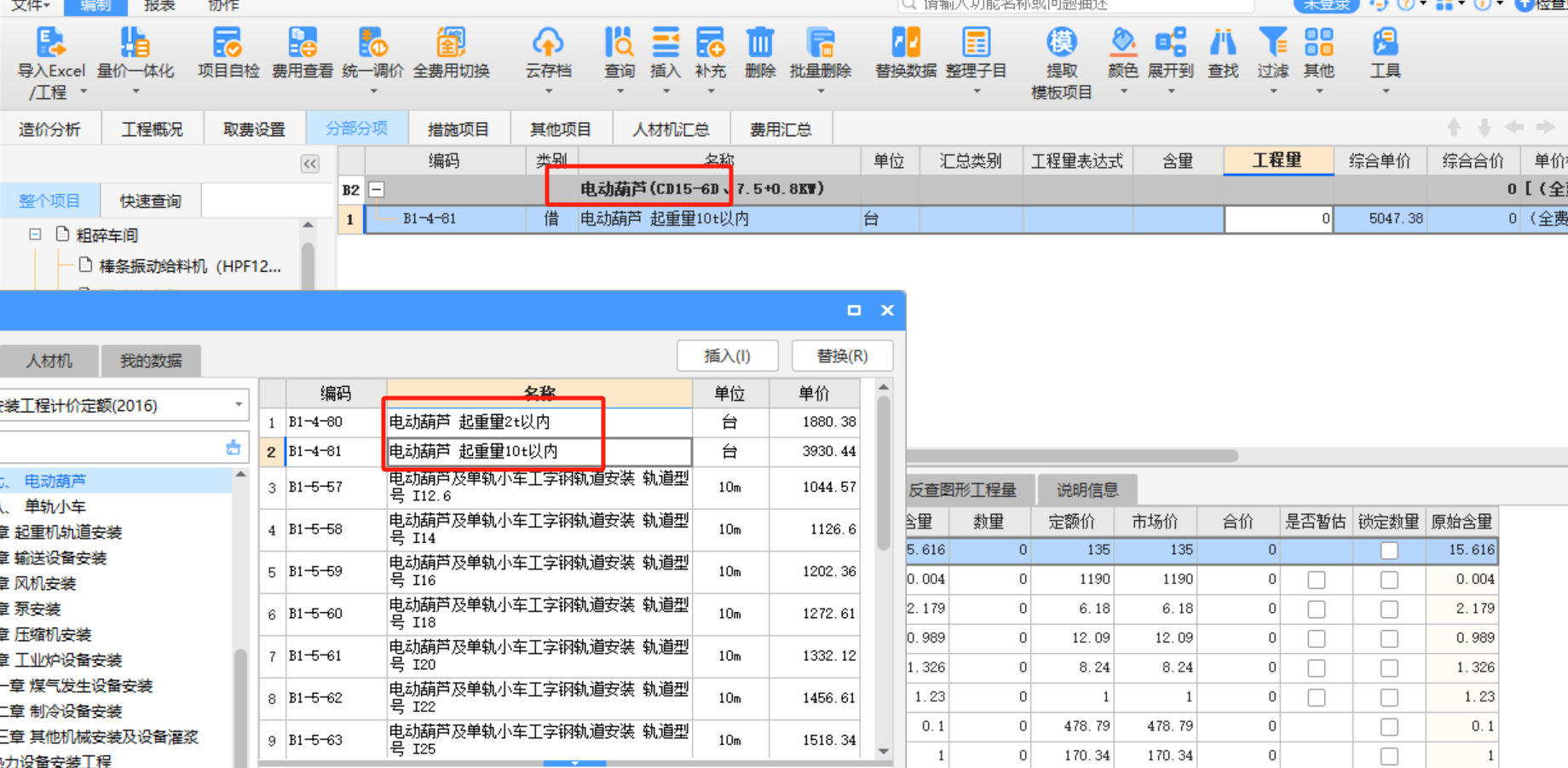This screenshot has width=1568, height=768.
Task: Open dropdown arrow under 云存档
Action: pyautogui.click(x=548, y=91)
